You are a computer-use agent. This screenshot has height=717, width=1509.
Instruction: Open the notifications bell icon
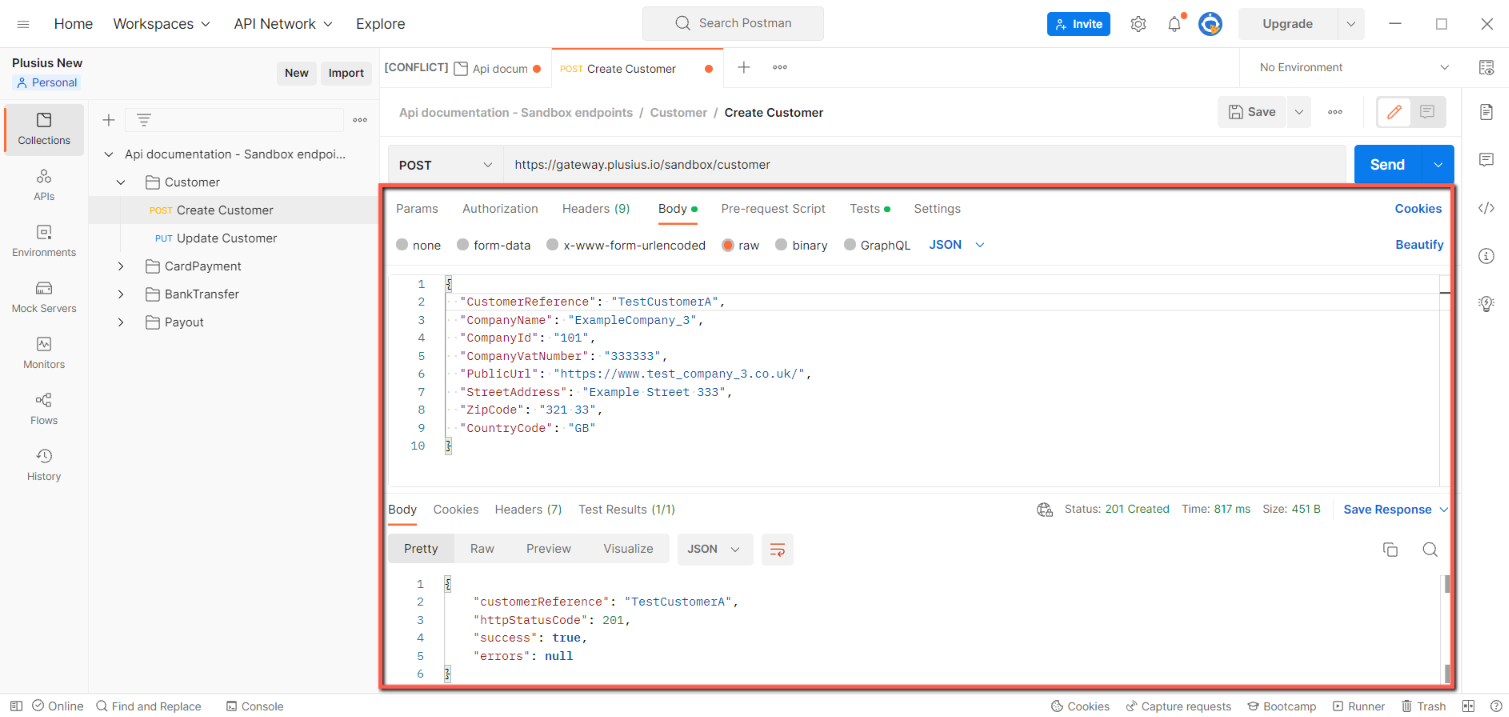pyautogui.click(x=1175, y=24)
